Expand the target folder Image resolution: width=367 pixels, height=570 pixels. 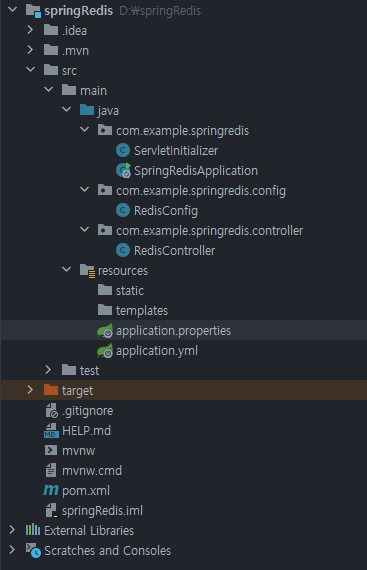(x=30, y=389)
